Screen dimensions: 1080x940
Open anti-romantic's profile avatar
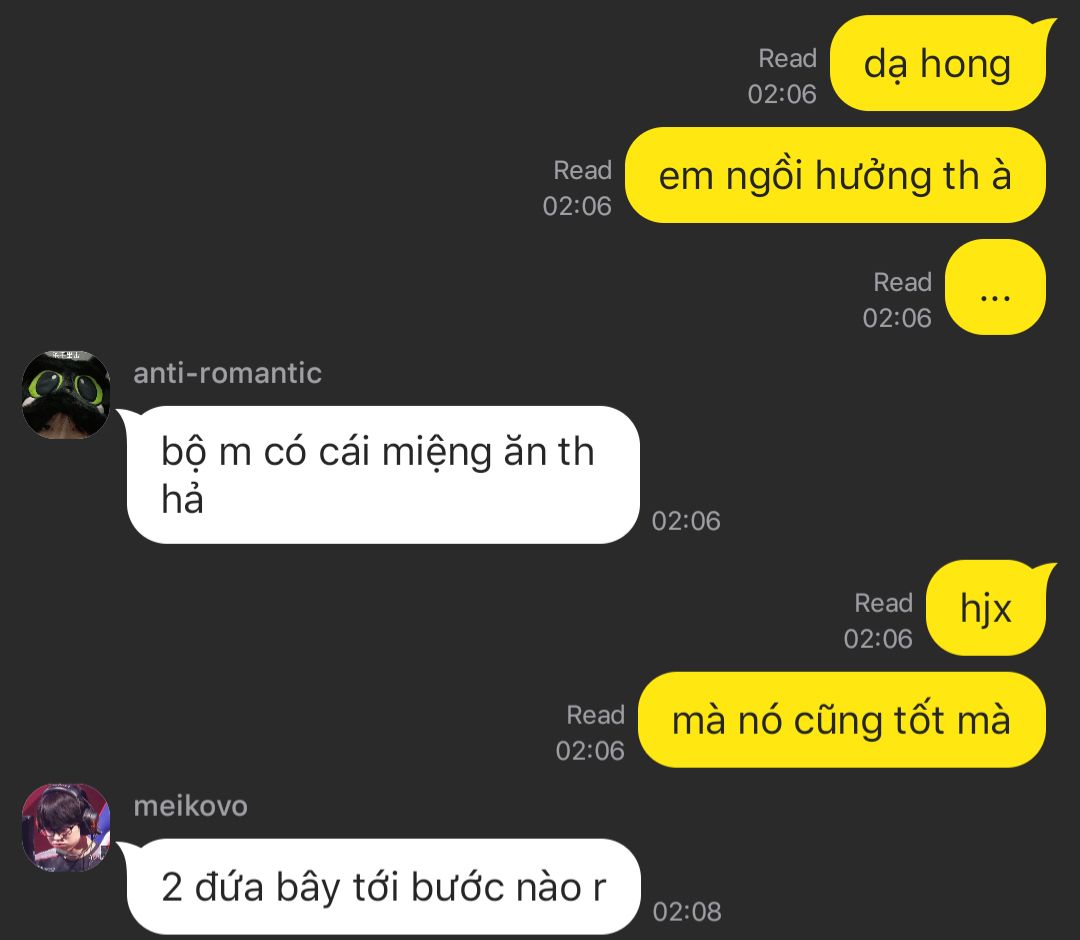pyautogui.click(x=66, y=395)
